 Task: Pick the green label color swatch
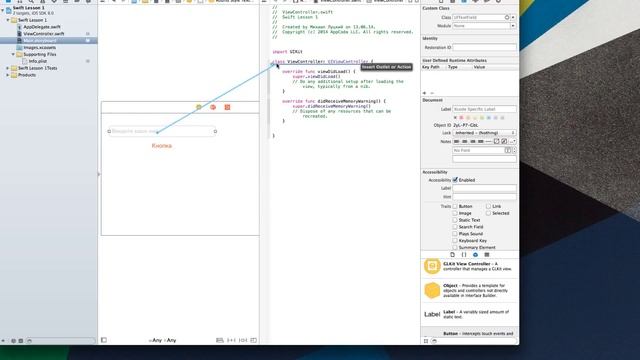(482, 118)
